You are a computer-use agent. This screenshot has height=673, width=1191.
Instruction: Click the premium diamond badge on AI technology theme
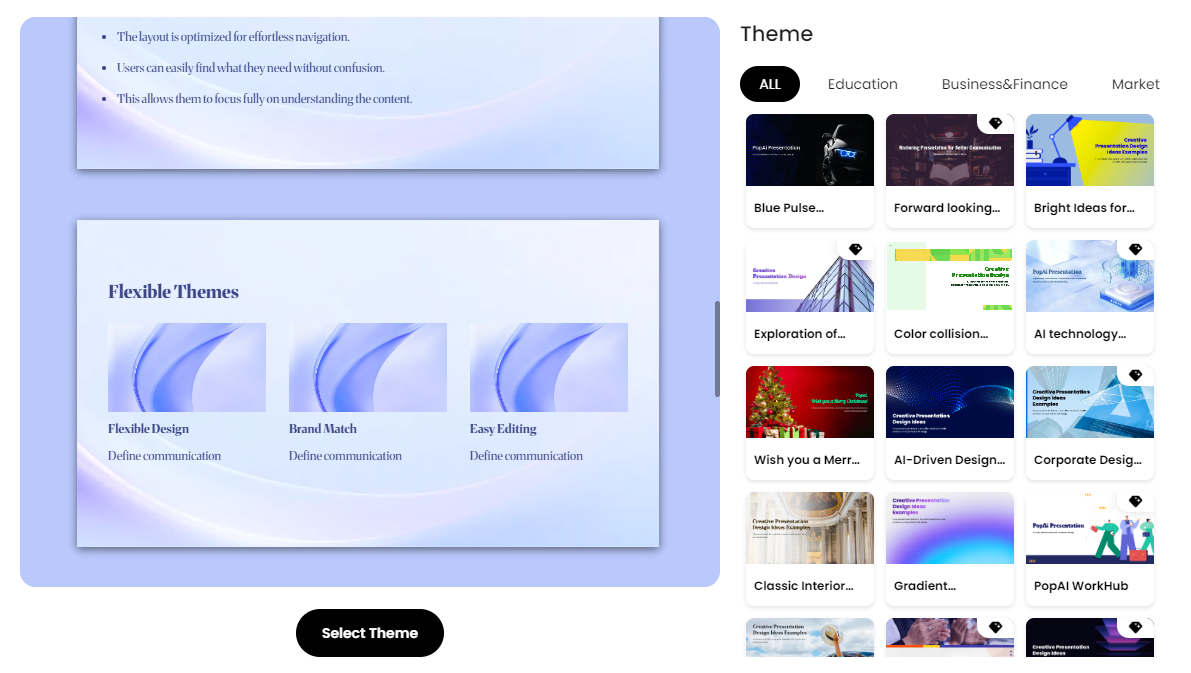1135,249
